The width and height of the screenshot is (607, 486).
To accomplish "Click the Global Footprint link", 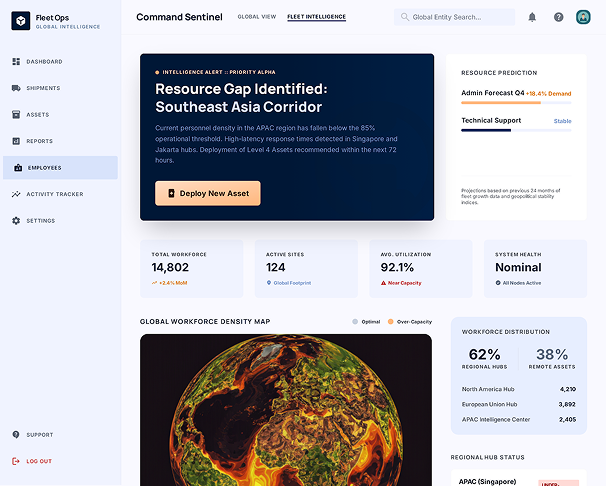I will tap(292, 283).
